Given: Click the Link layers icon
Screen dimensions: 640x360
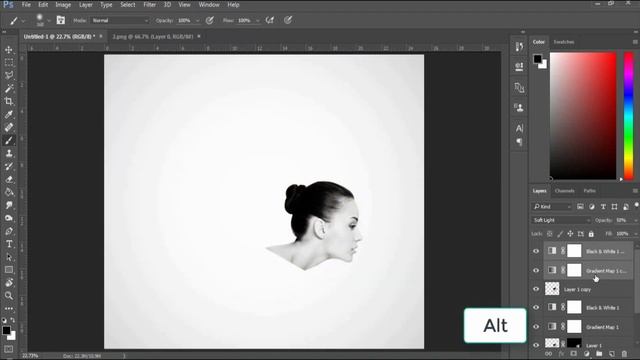Looking at the screenshot, I should pos(549,354).
